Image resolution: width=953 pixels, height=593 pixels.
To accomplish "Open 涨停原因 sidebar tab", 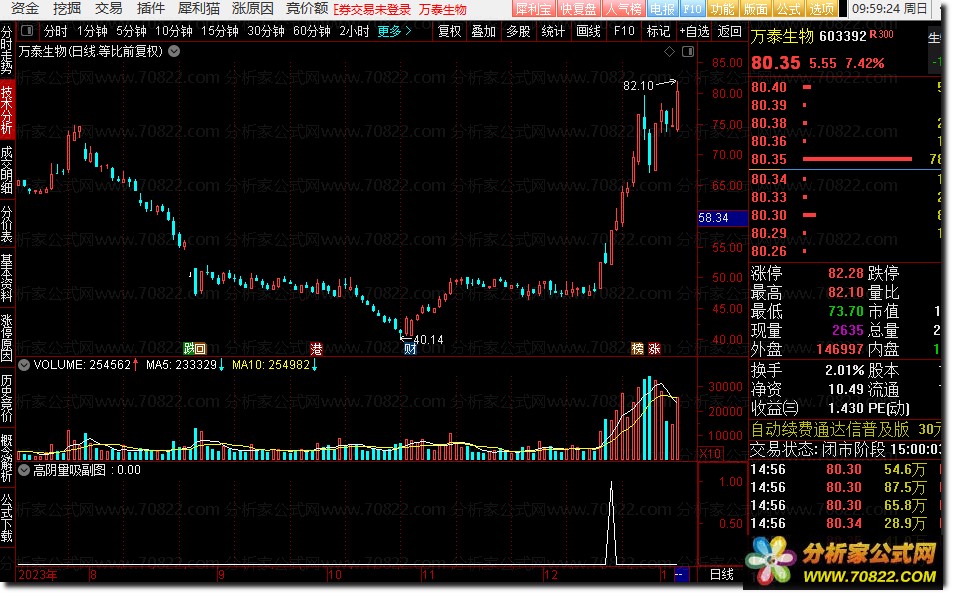I will tap(7, 338).
